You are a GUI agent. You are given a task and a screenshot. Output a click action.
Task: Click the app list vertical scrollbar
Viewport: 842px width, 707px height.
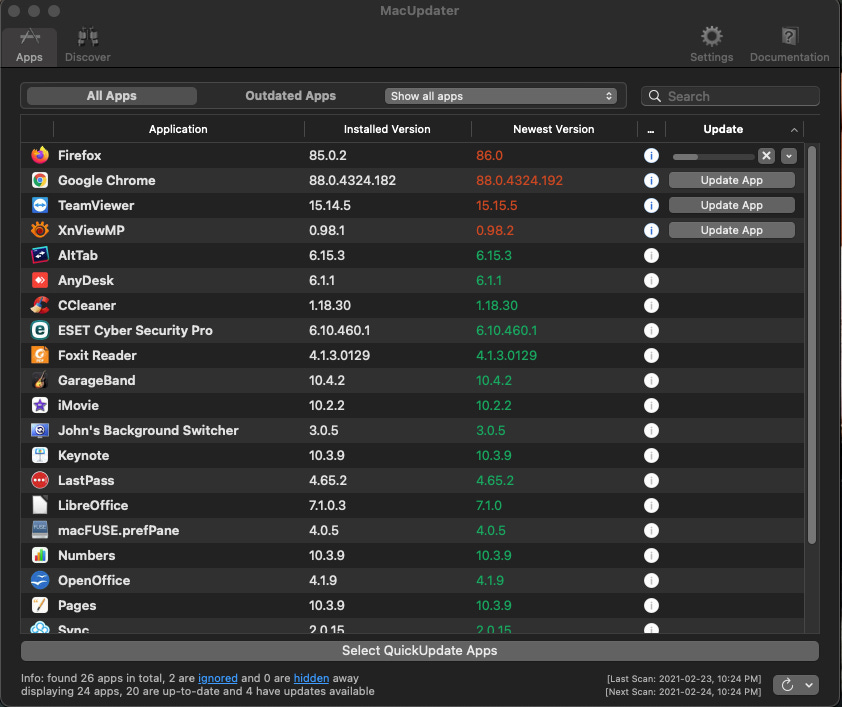pyautogui.click(x=811, y=344)
